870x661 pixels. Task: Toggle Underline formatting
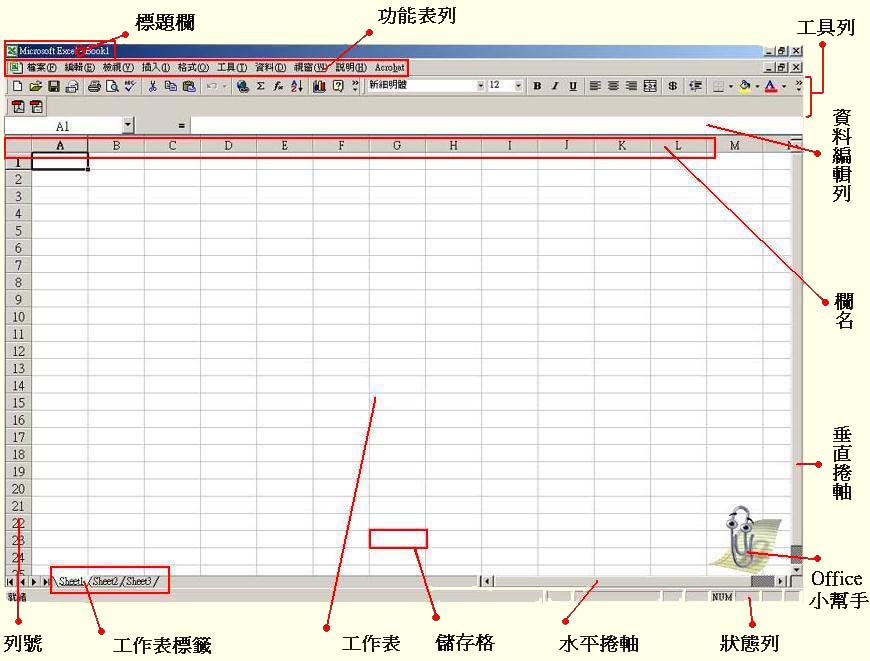point(573,87)
